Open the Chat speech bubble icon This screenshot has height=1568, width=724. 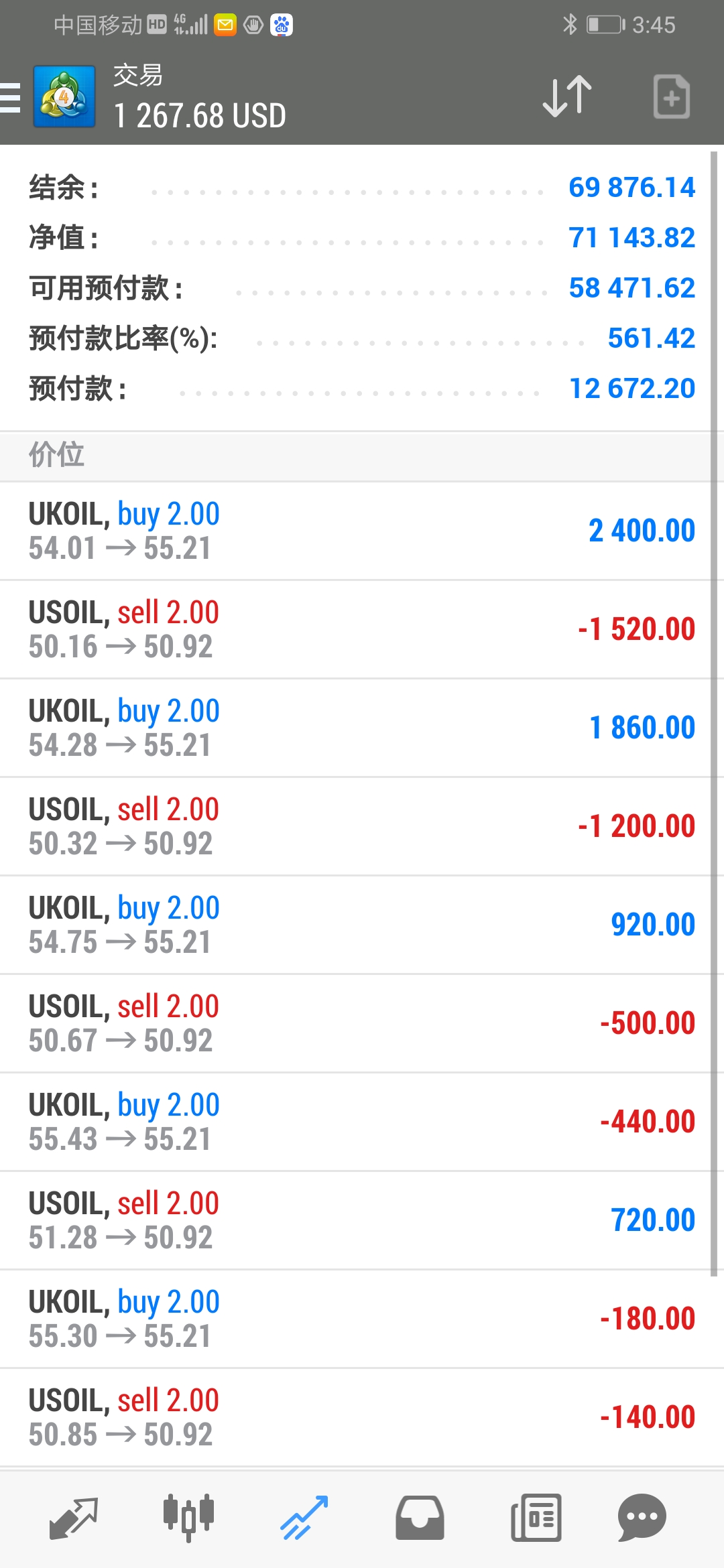tap(642, 1518)
